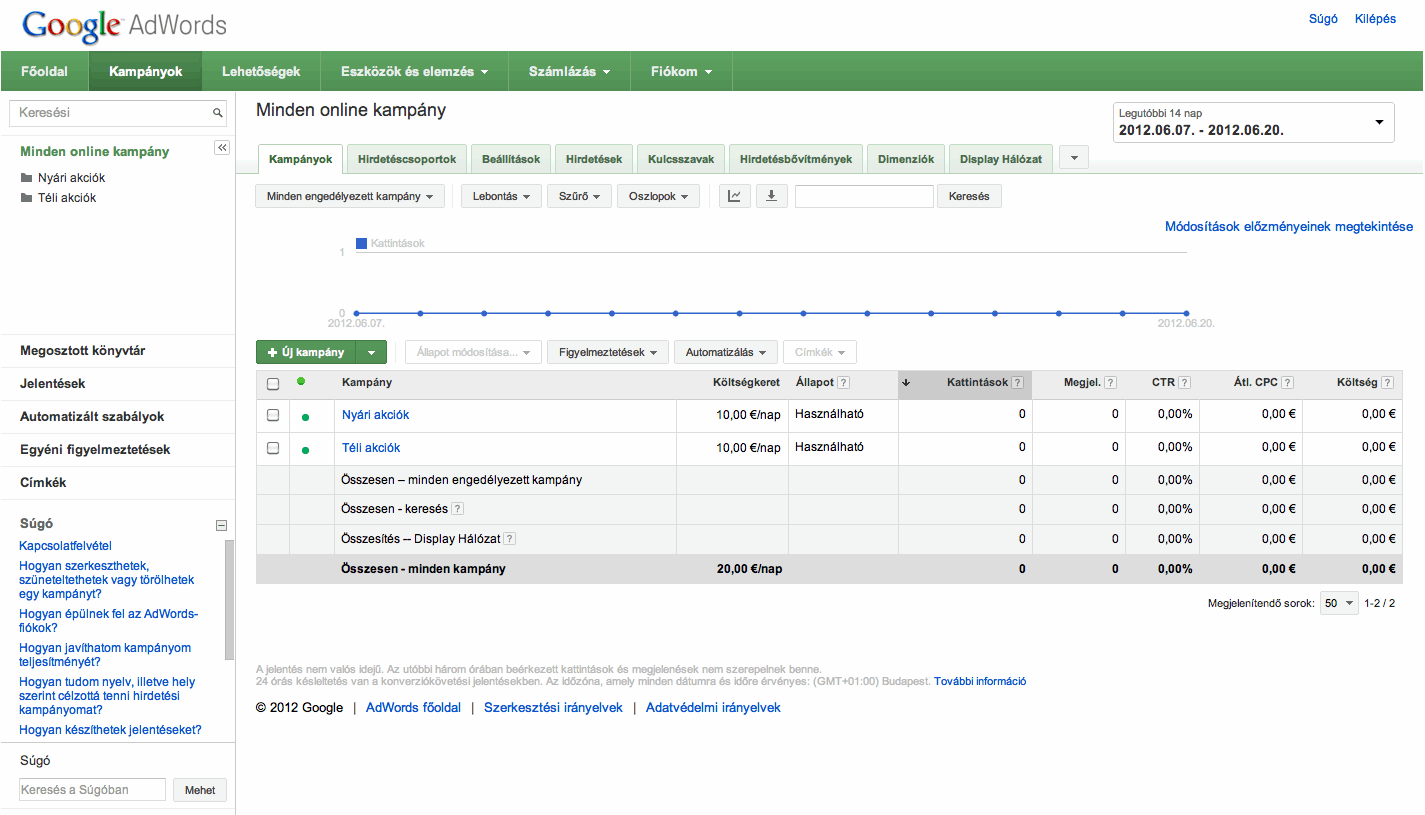Click help icon beside Összesen - keresés

(x=457, y=509)
